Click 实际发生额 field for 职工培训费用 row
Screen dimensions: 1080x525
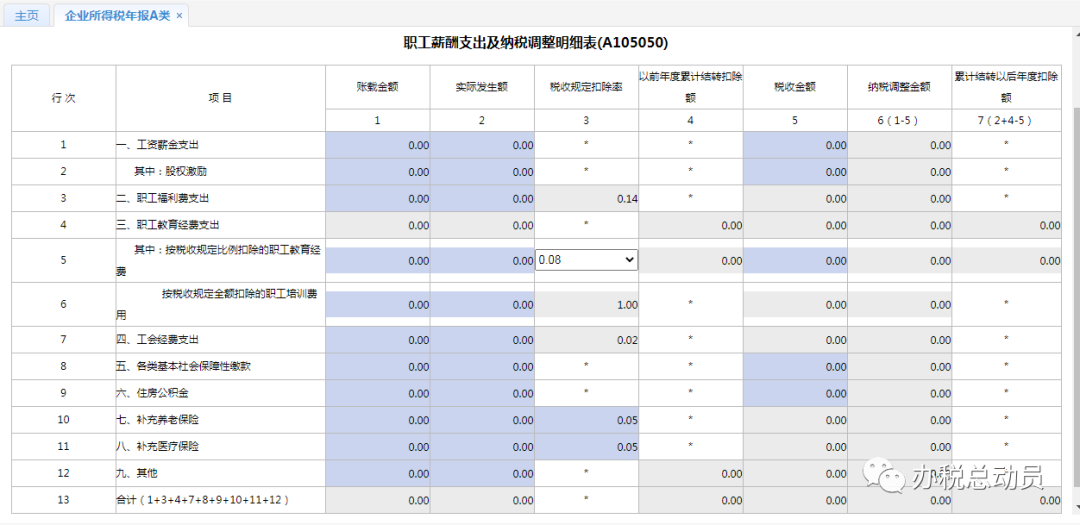[x=482, y=304]
